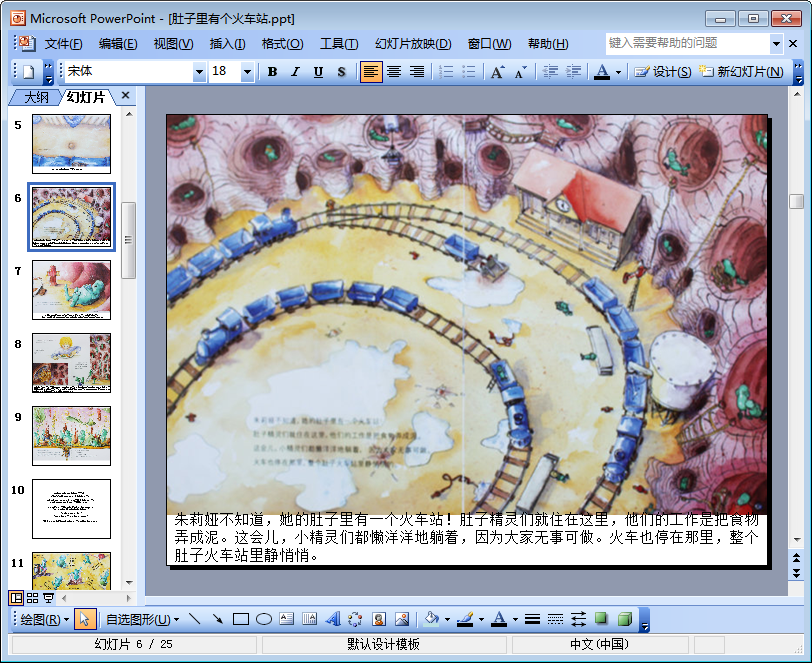Toggle text Shadow formatting
This screenshot has width=812, height=663.
(x=341, y=71)
